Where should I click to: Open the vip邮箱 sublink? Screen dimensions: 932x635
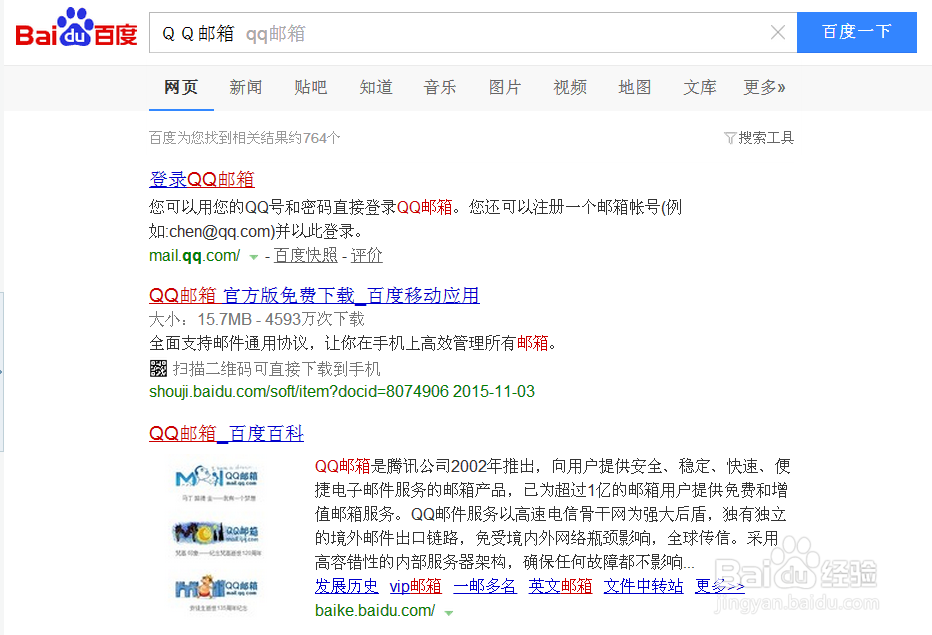click(415, 586)
